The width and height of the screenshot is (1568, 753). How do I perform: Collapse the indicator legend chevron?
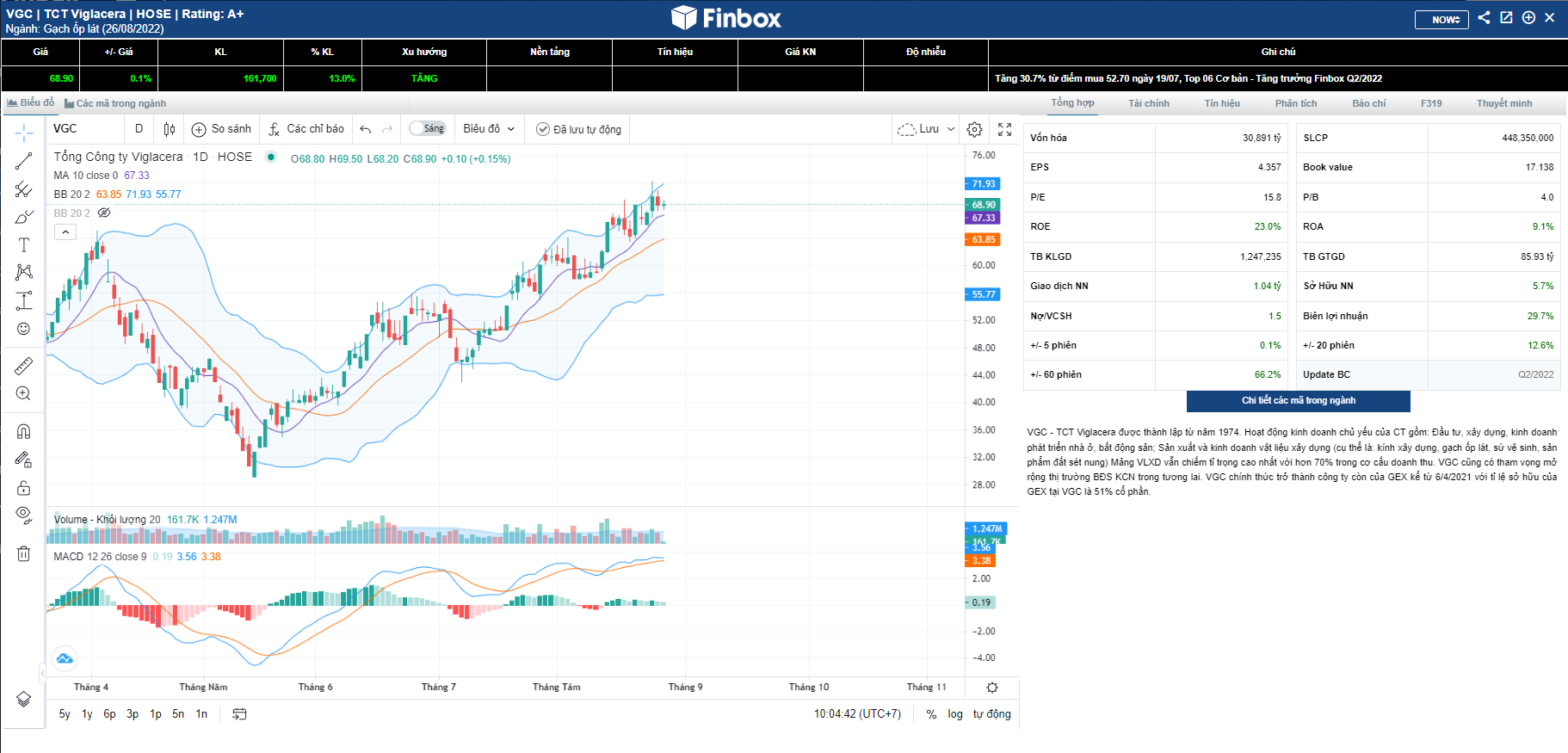pos(65,232)
